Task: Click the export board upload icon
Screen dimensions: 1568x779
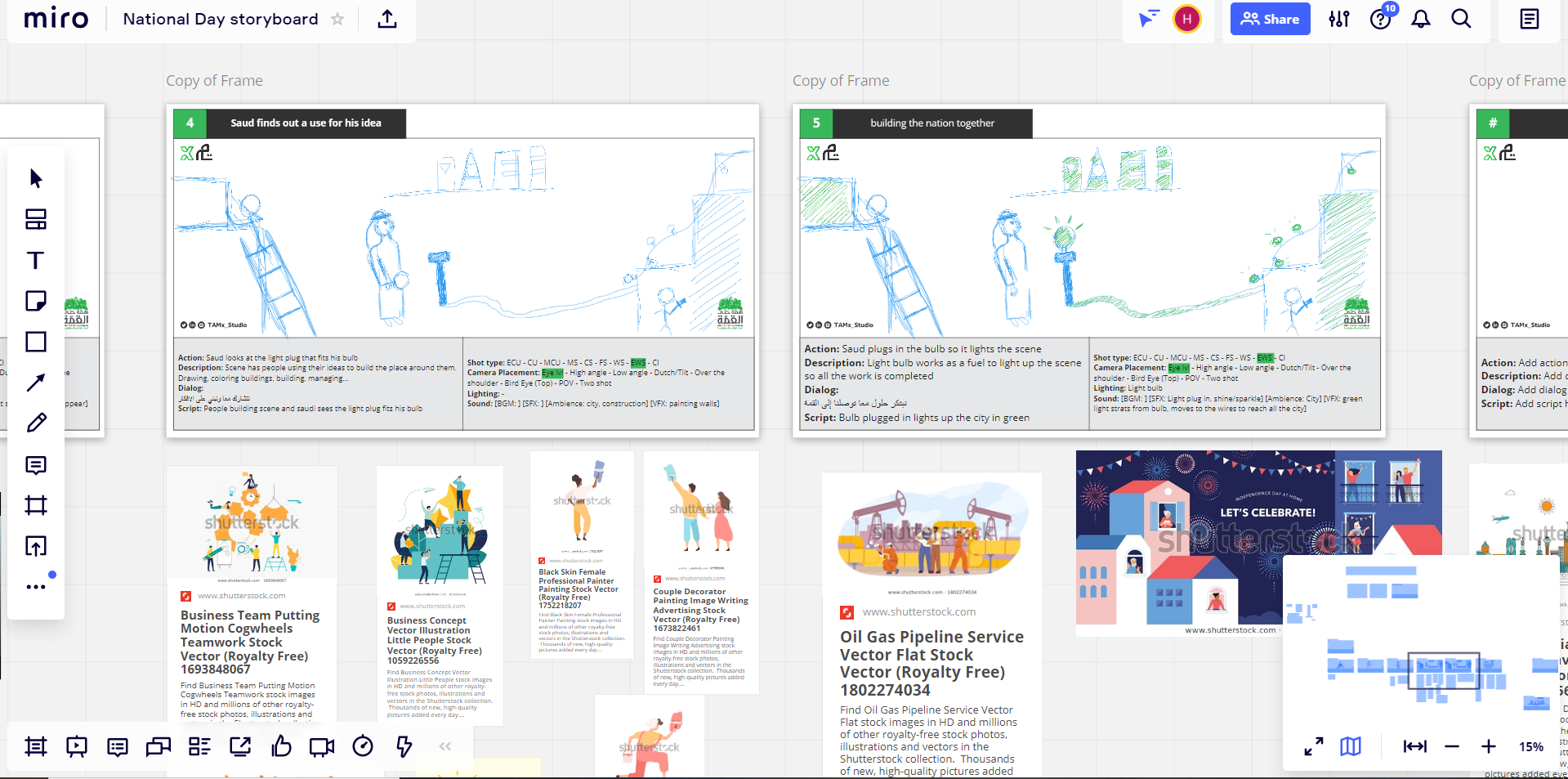Action: click(x=387, y=19)
